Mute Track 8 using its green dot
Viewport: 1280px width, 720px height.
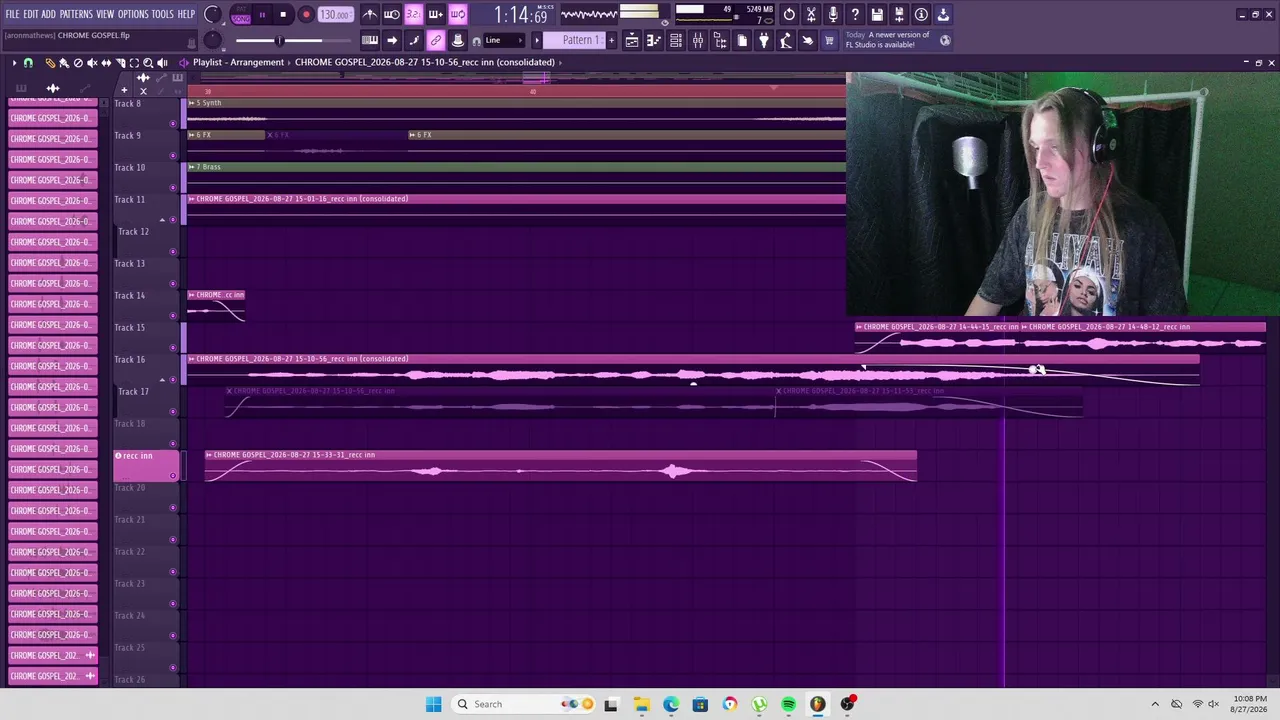coord(173,124)
